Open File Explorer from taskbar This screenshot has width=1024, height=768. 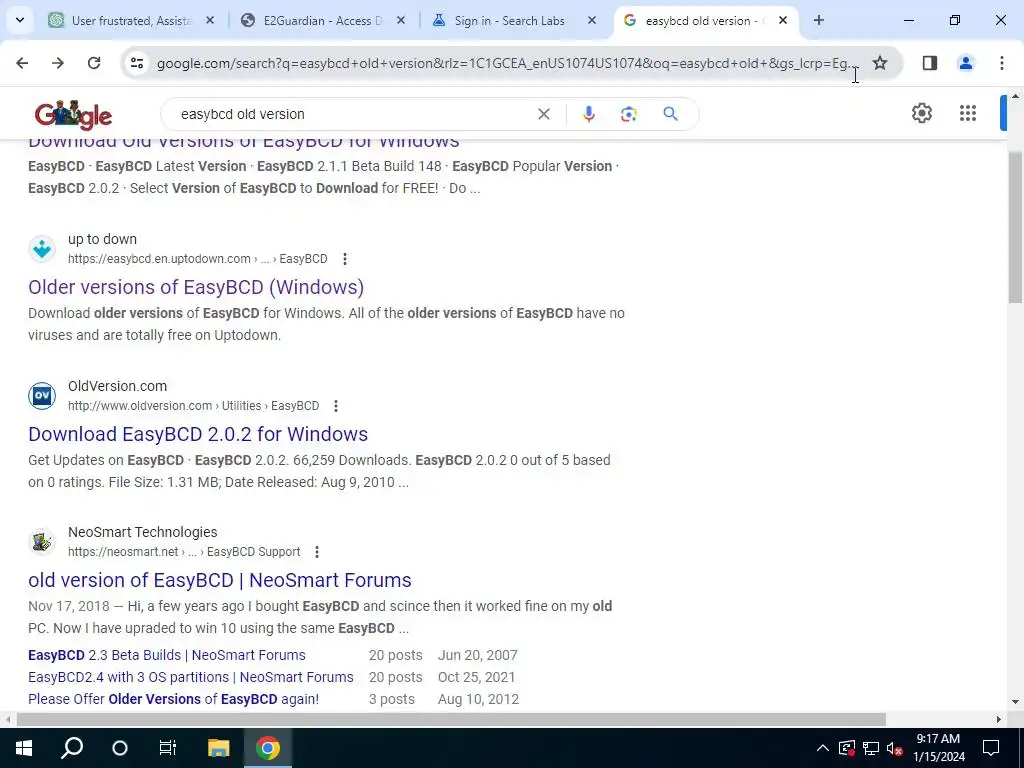click(x=218, y=748)
